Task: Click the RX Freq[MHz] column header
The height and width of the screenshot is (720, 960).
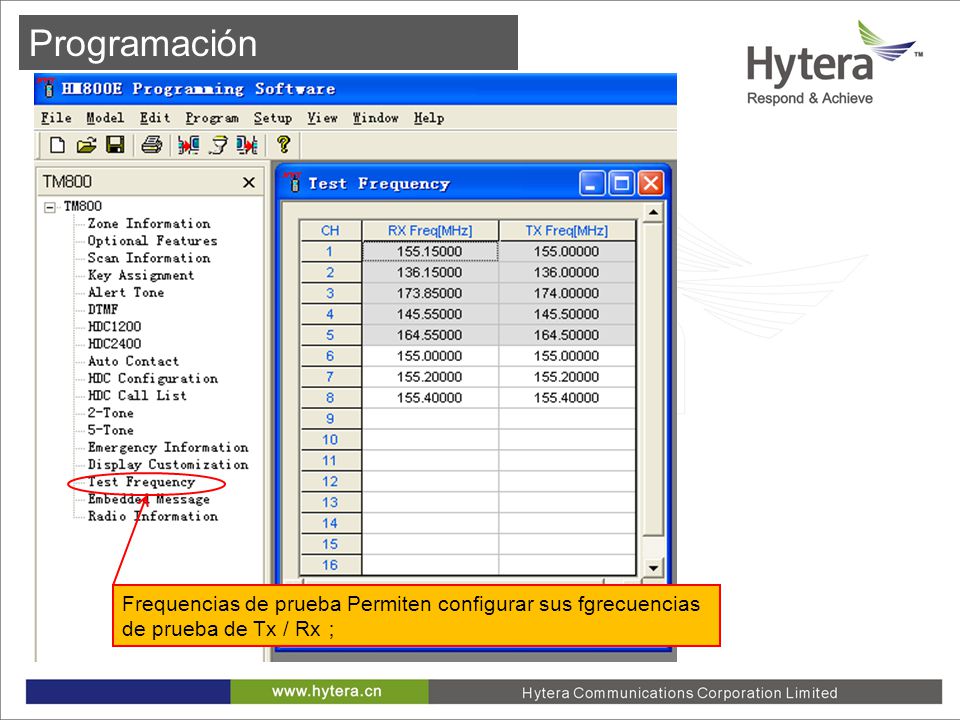Action: [430, 231]
